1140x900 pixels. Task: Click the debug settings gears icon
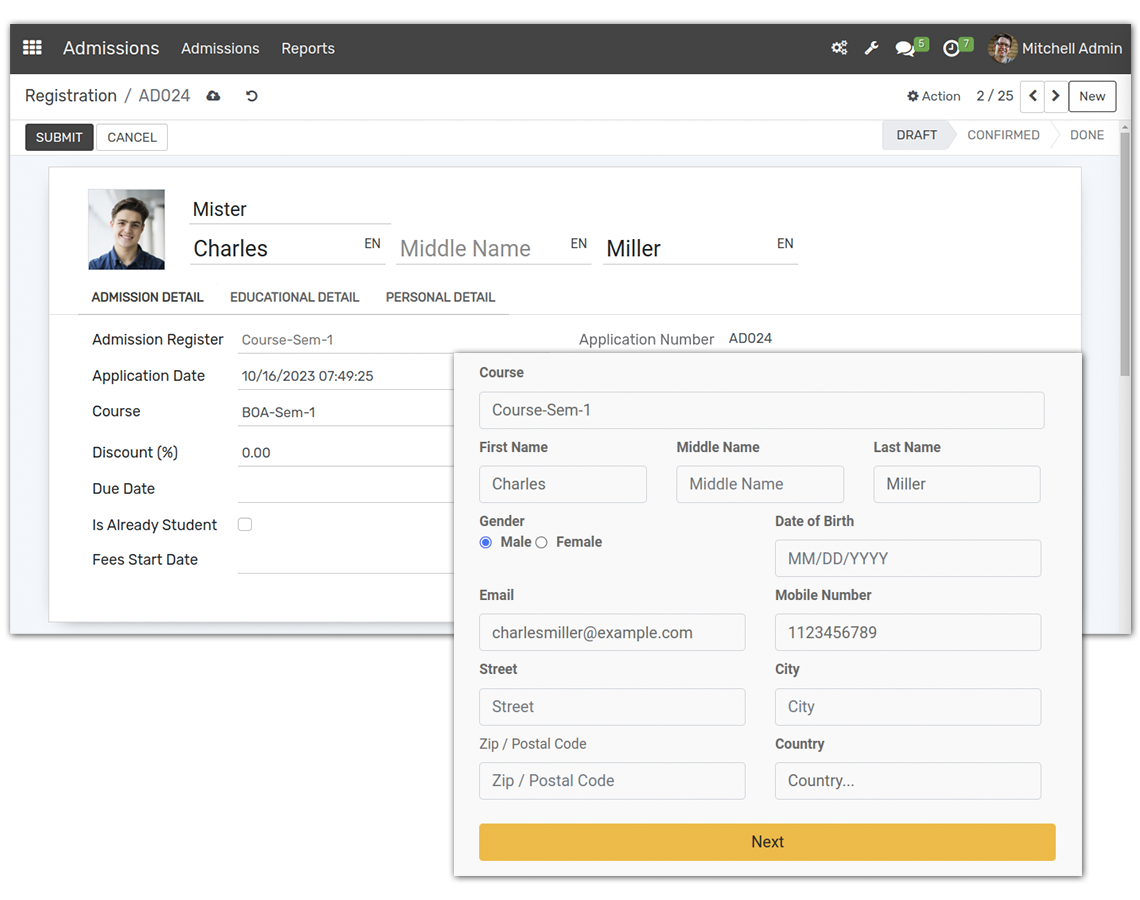point(839,48)
